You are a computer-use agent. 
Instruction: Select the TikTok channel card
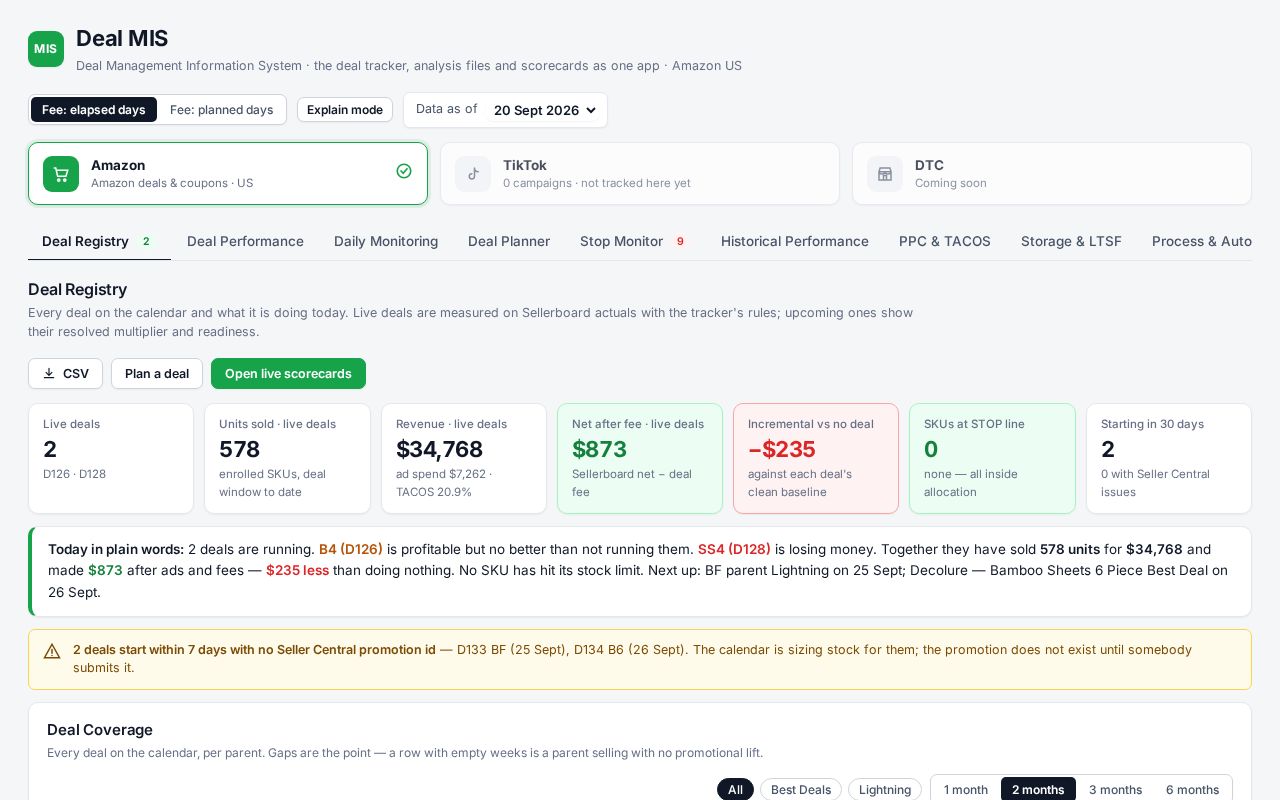pos(640,174)
